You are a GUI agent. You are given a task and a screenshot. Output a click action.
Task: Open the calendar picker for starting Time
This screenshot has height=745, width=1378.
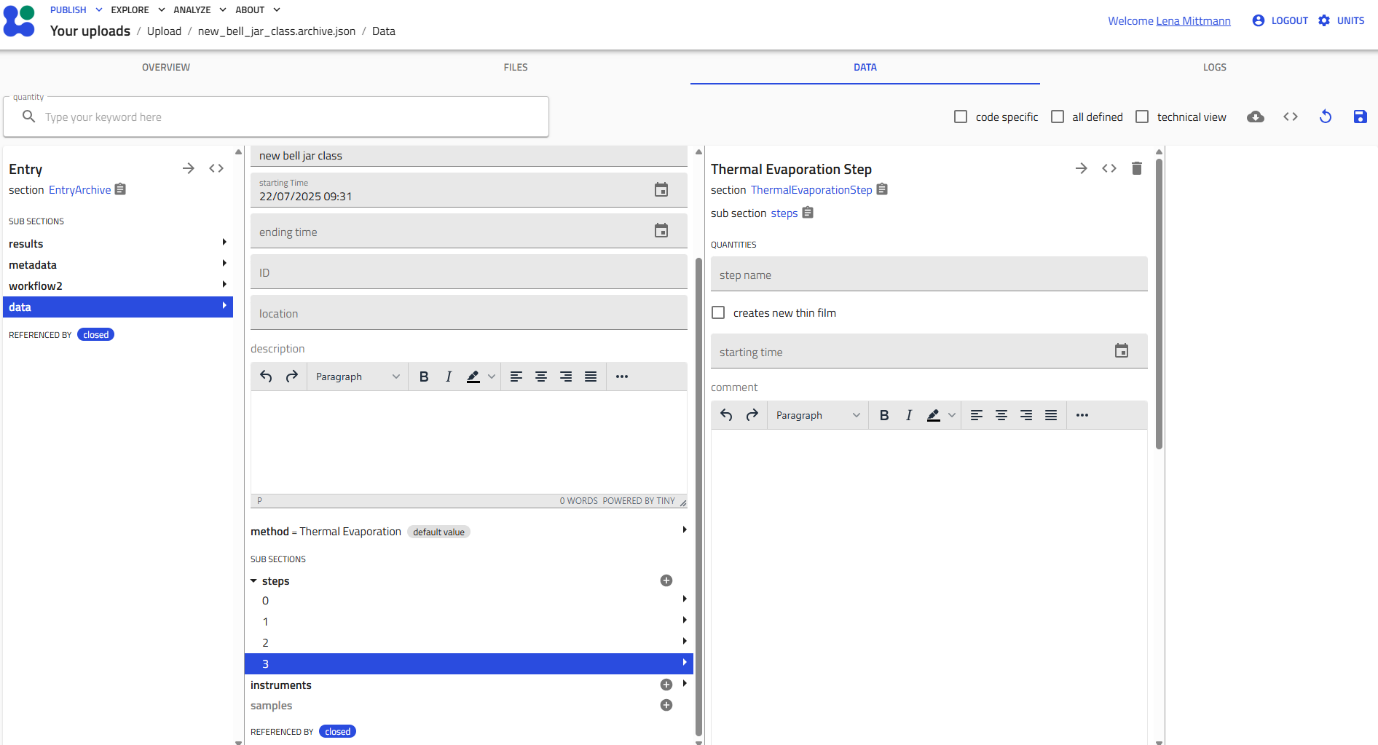(661, 190)
